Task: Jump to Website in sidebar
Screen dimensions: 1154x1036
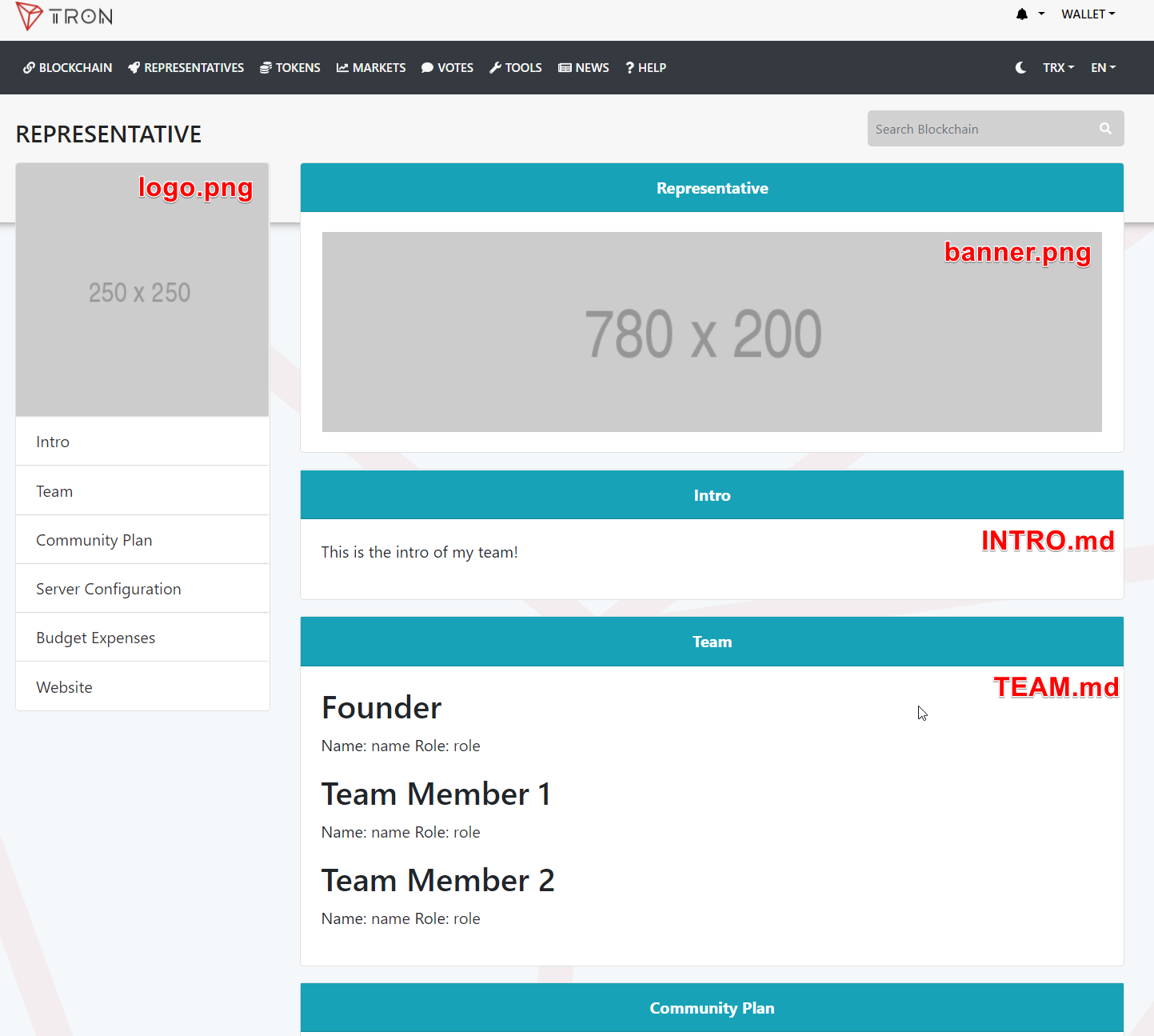Action: [142, 686]
